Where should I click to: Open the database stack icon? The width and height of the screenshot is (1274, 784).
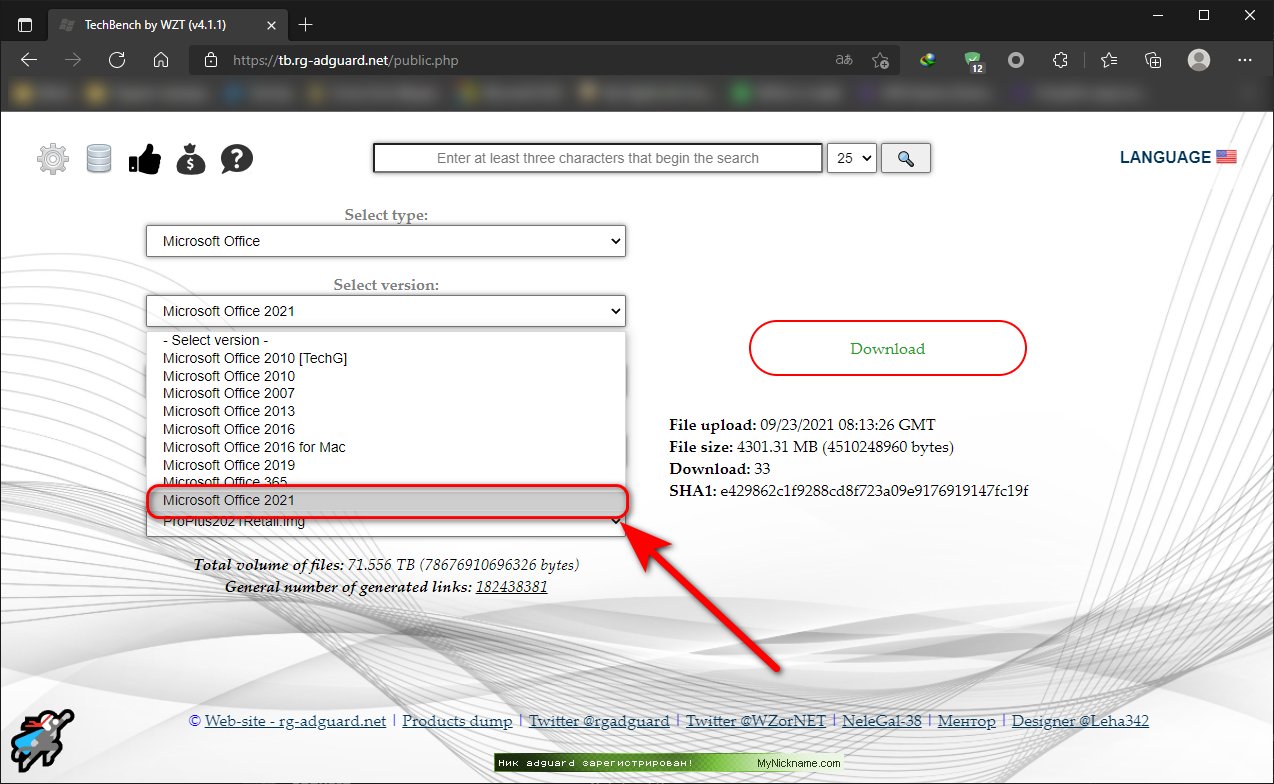click(99, 159)
